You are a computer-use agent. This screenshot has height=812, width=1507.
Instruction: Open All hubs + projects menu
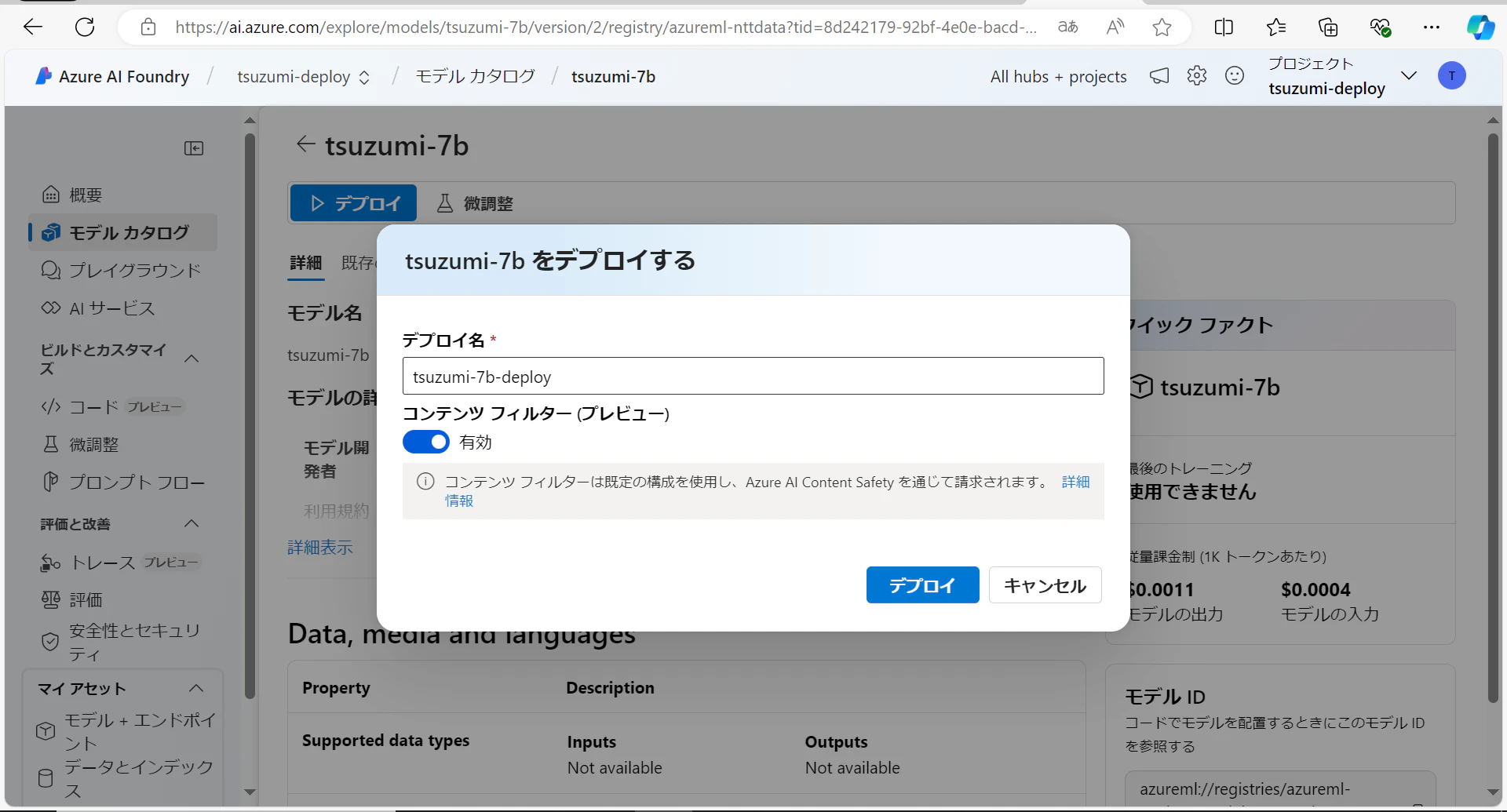[1058, 76]
